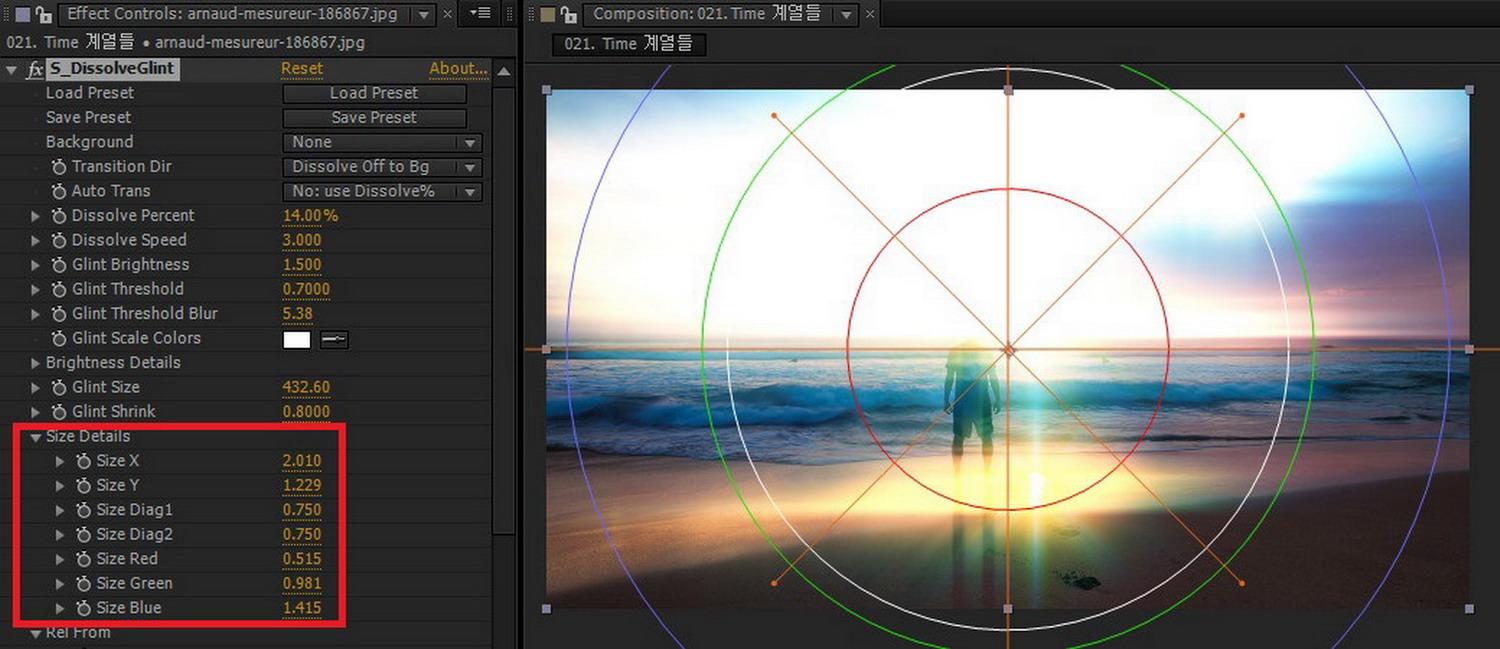1500x649 pixels.
Task: Open the Auto Trans dropdown
Action: [382, 191]
